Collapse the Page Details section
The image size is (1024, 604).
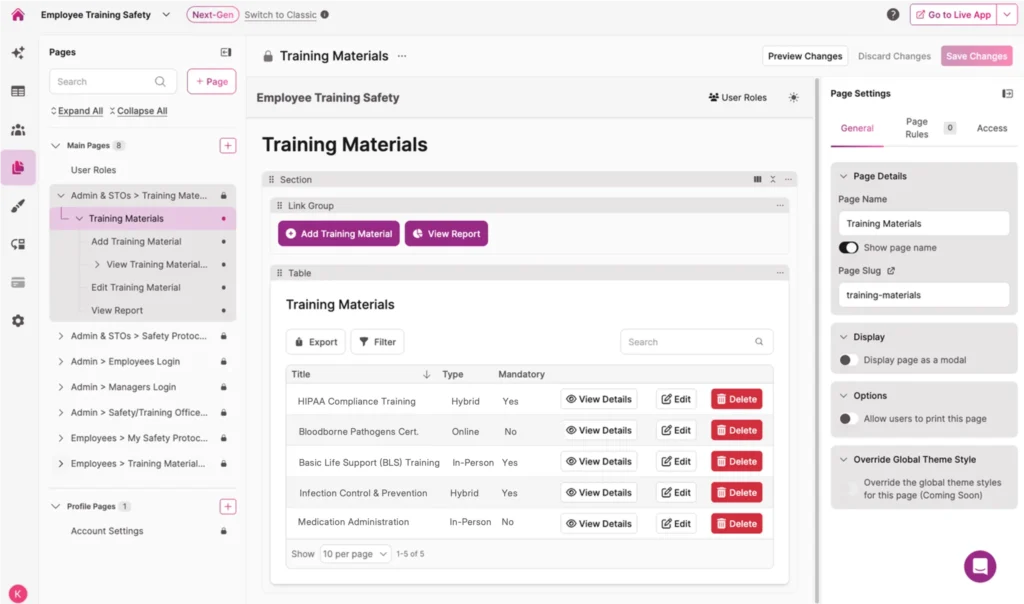pos(843,176)
